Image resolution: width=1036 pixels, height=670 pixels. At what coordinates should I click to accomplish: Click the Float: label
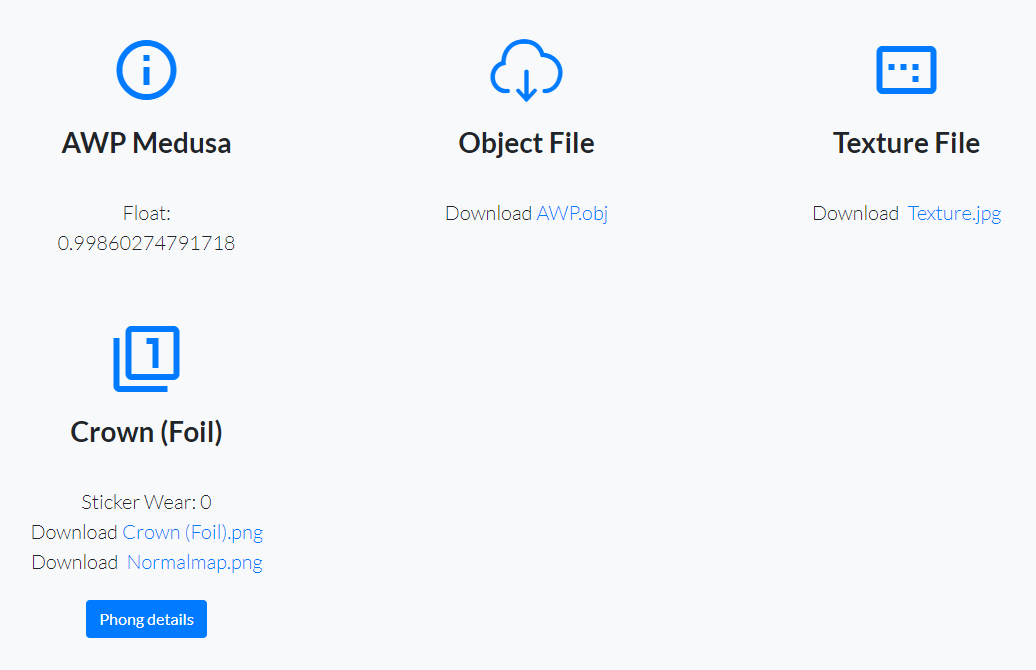[x=147, y=213]
